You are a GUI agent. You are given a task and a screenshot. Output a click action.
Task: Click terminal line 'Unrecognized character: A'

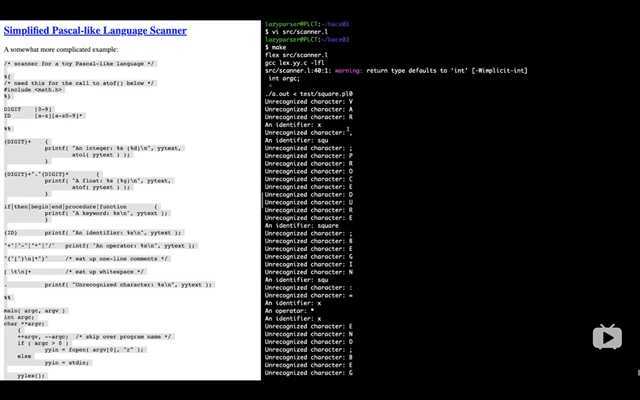309,109
